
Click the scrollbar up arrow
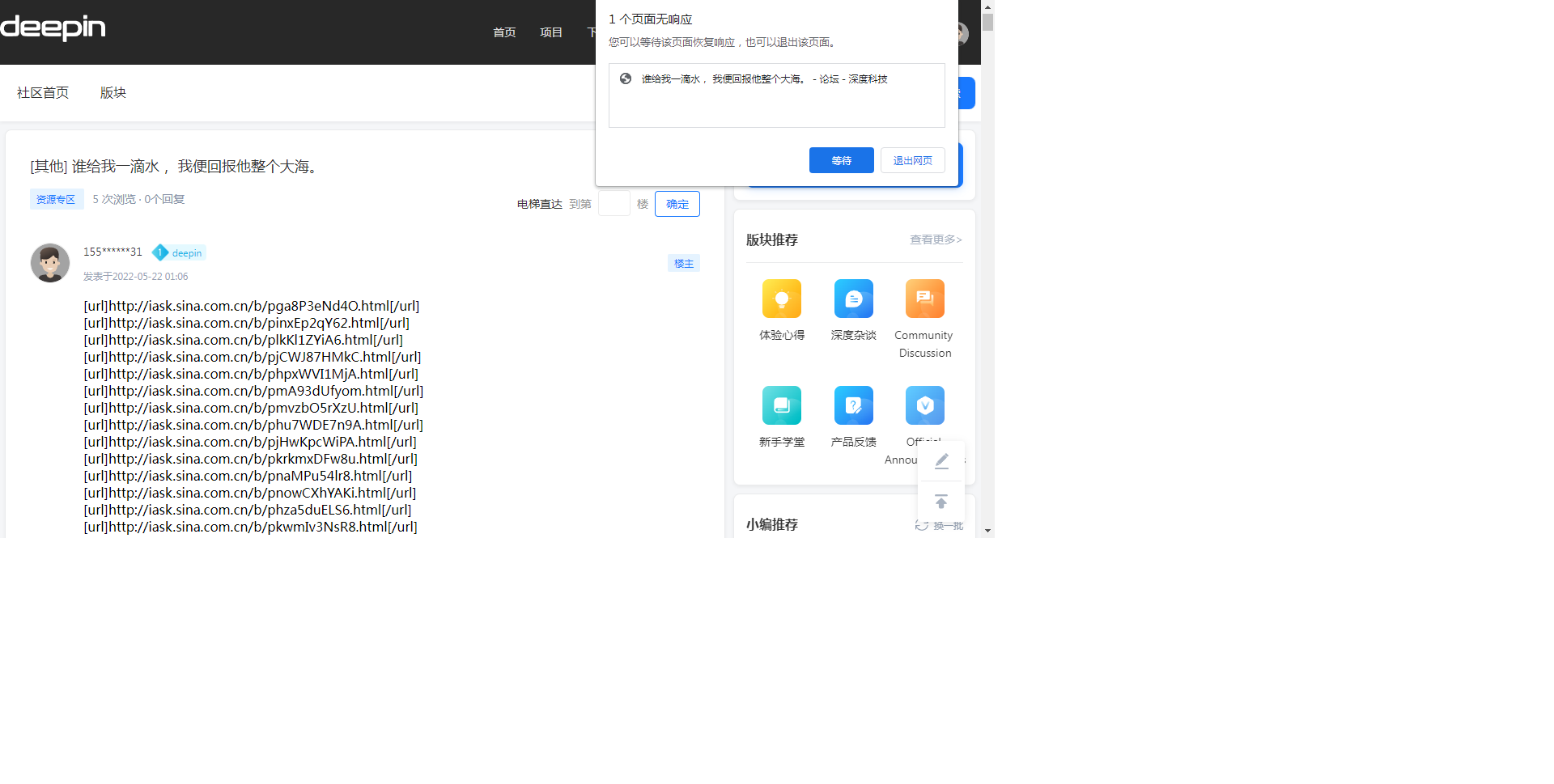click(x=987, y=6)
